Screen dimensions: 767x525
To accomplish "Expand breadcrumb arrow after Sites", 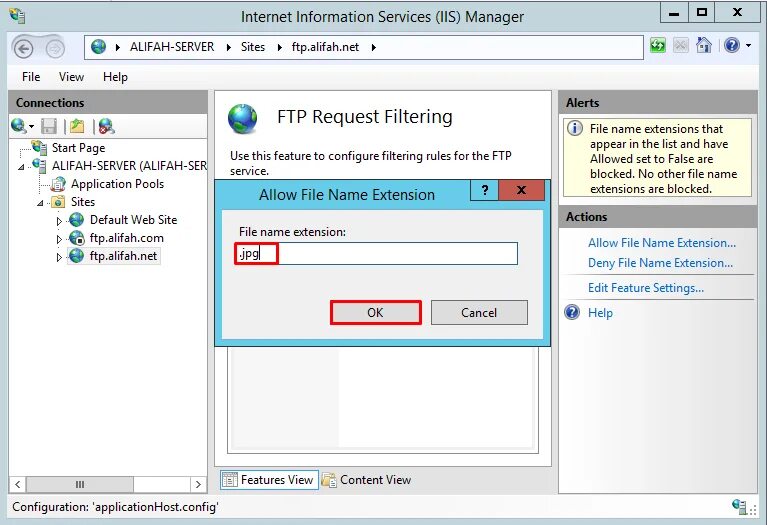I will tap(279, 47).
